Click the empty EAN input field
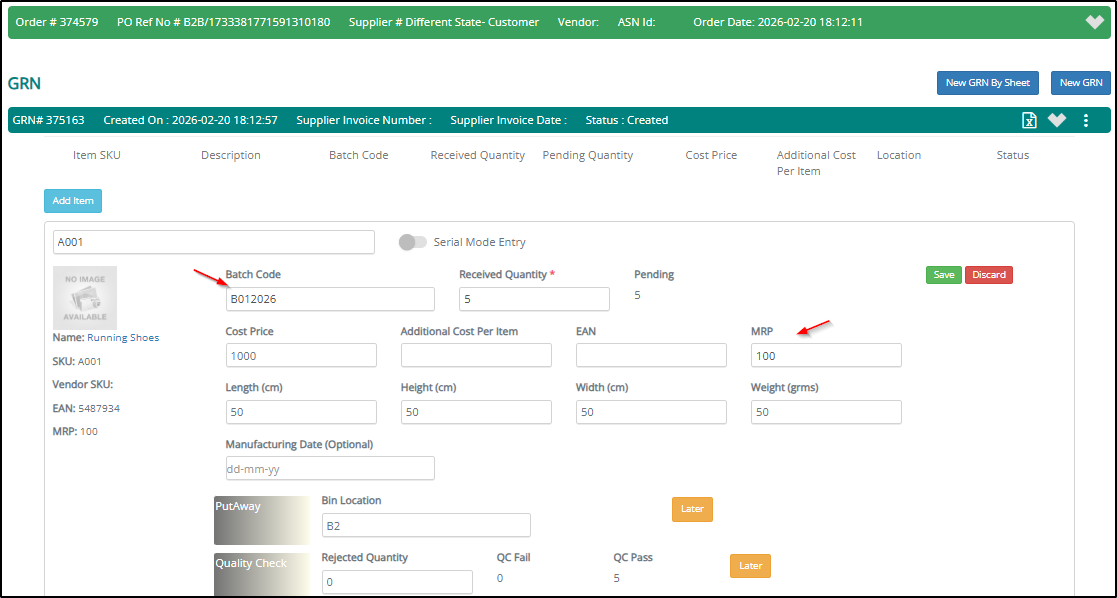 [x=651, y=355]
